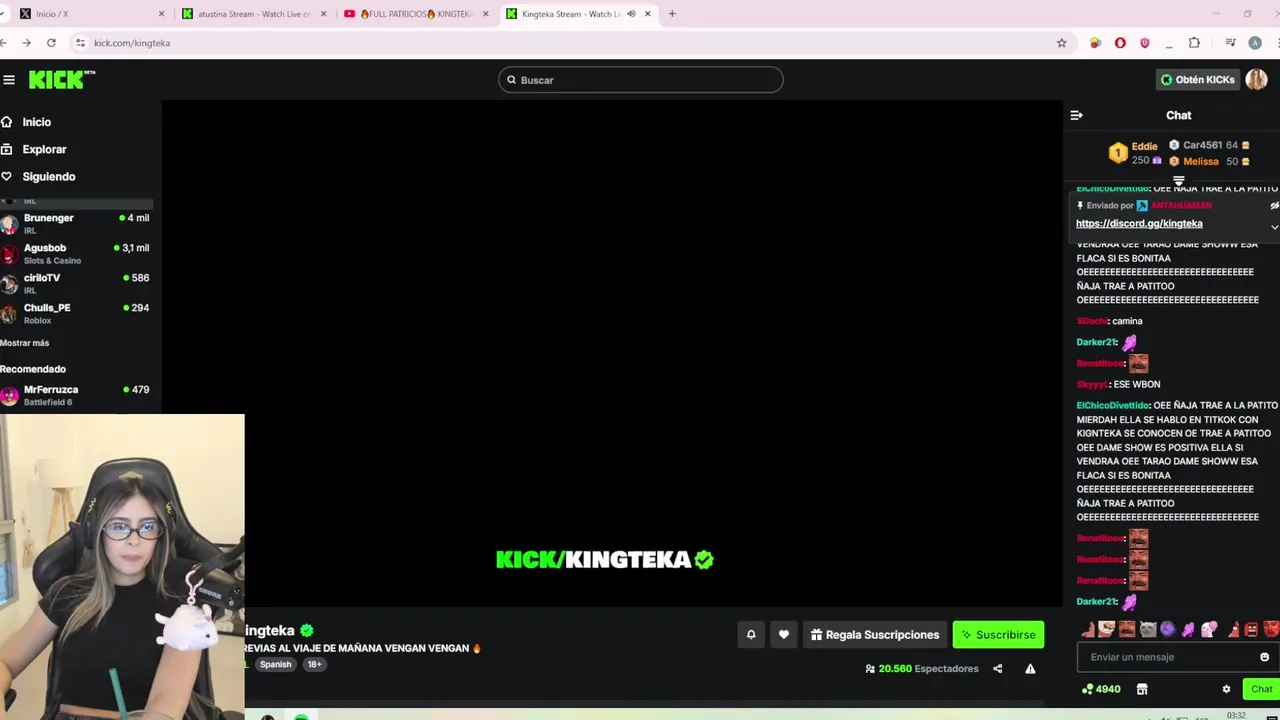Expand the gift leaderboard handle
This screenshot has width=1280, height=720.
tap(1179, 181)
